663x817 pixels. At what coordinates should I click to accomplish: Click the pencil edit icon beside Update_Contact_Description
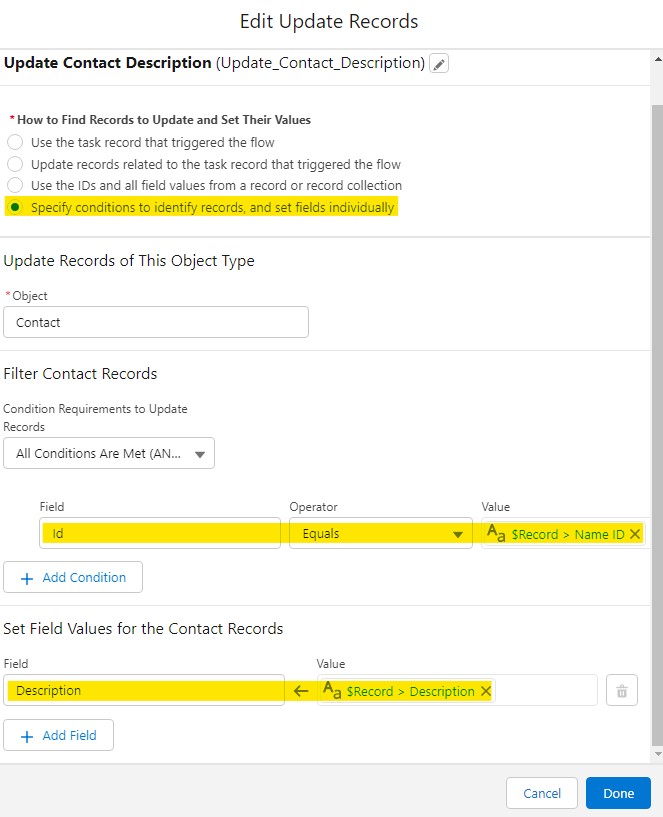coord(439,64)
